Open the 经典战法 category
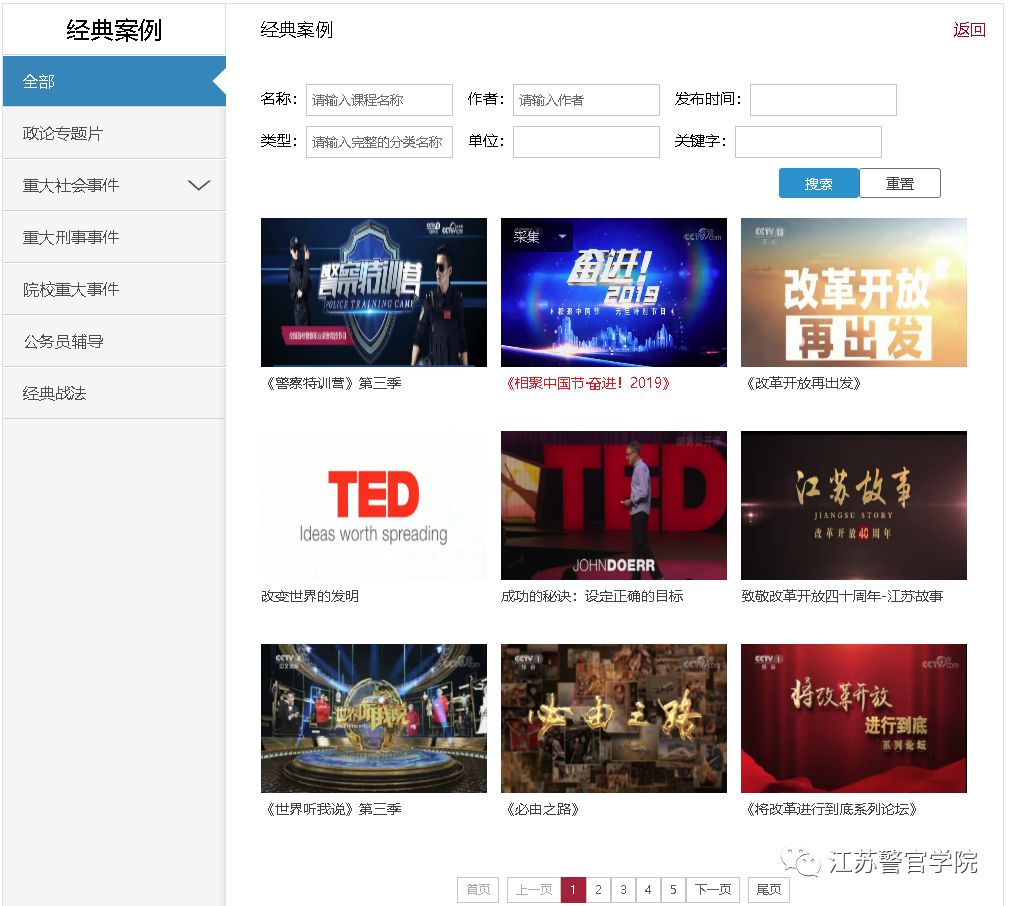This screenshot has height=906, width=1010. coord(114,393)
